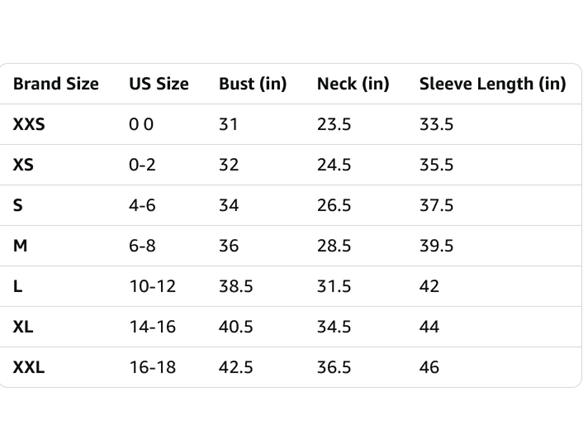Click the Sleeve Length (in) header
Screen dimensions: 588x441
coord(492,84)
